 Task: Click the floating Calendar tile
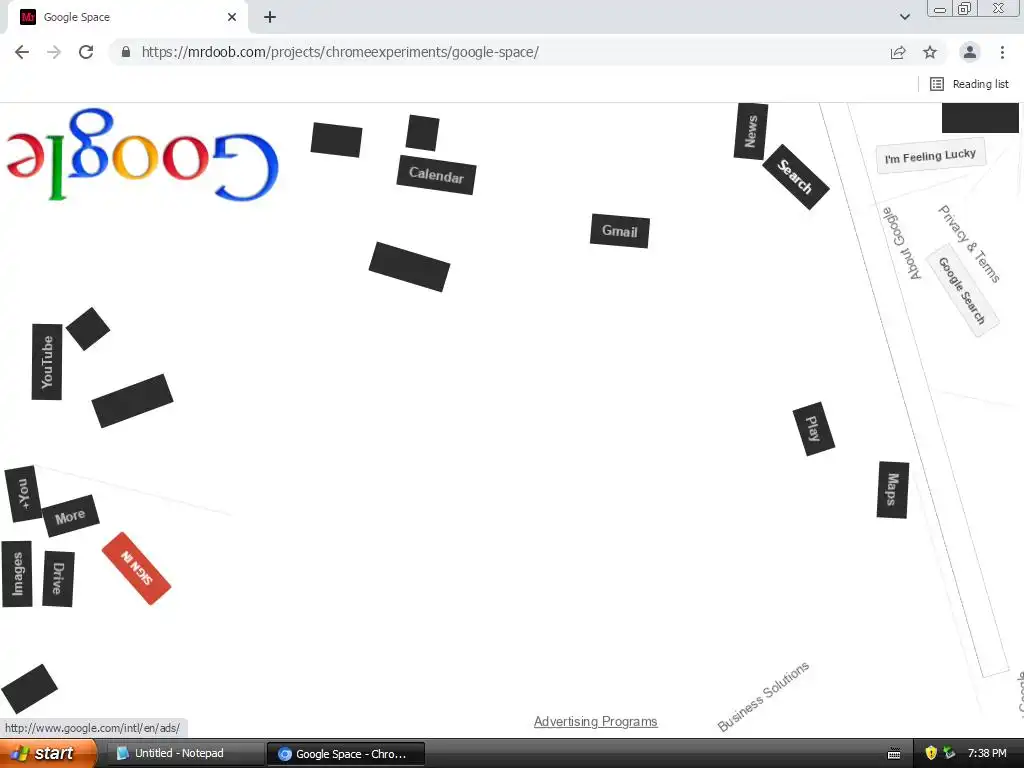coord(436,175)
